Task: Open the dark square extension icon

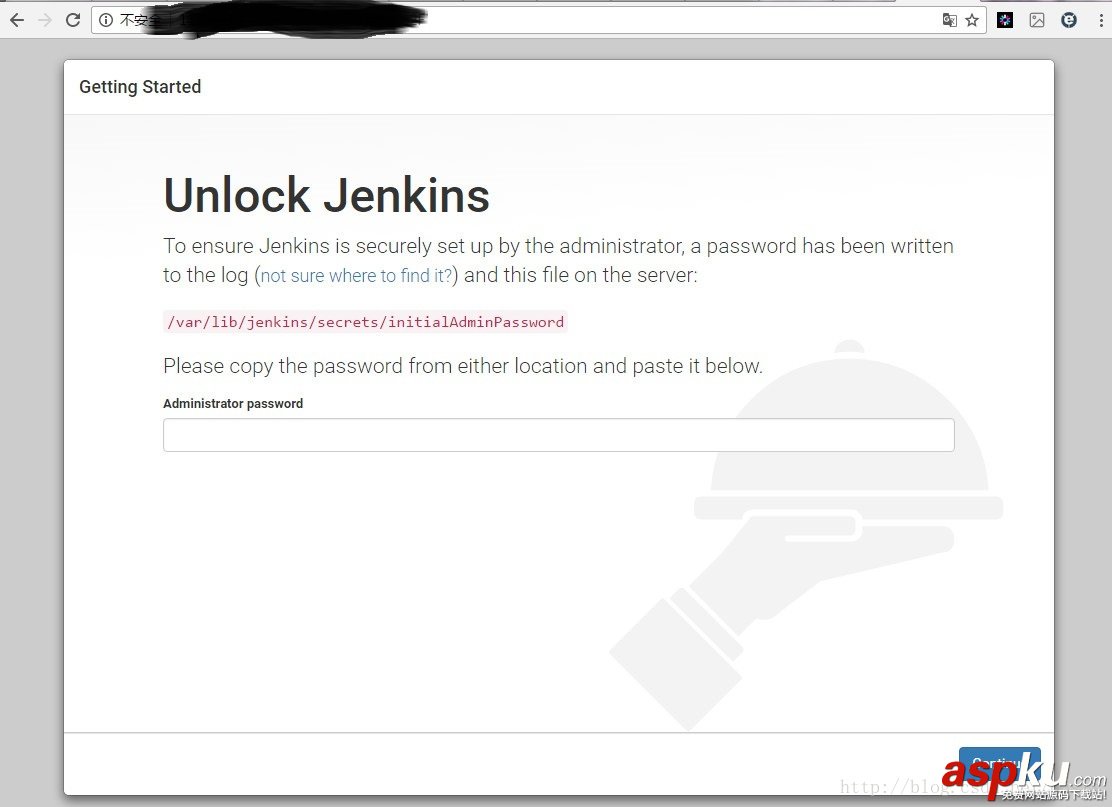Action: (x=1005, y=20)
